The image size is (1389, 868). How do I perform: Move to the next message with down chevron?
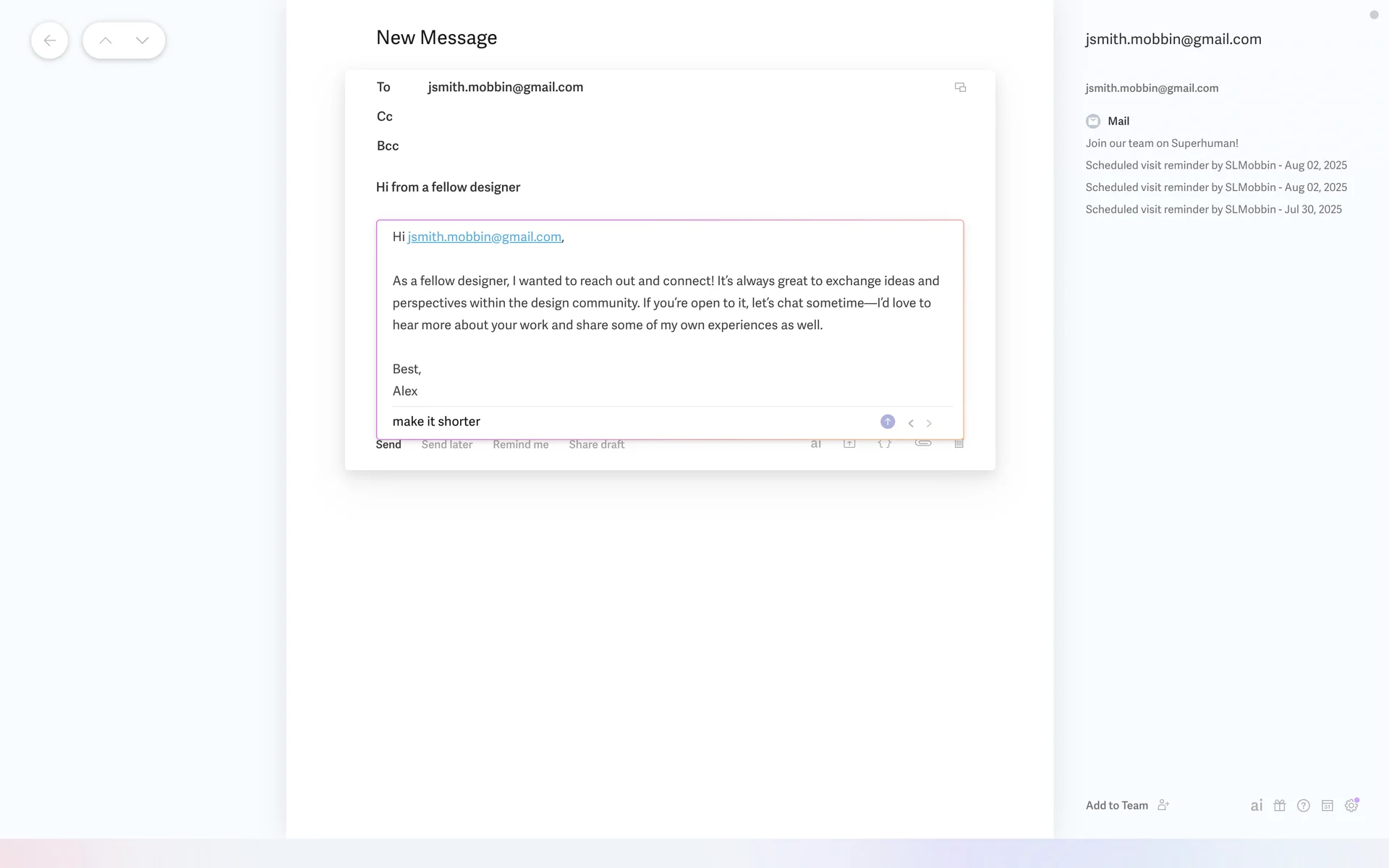pyautogui.click(x=143, y=41)
